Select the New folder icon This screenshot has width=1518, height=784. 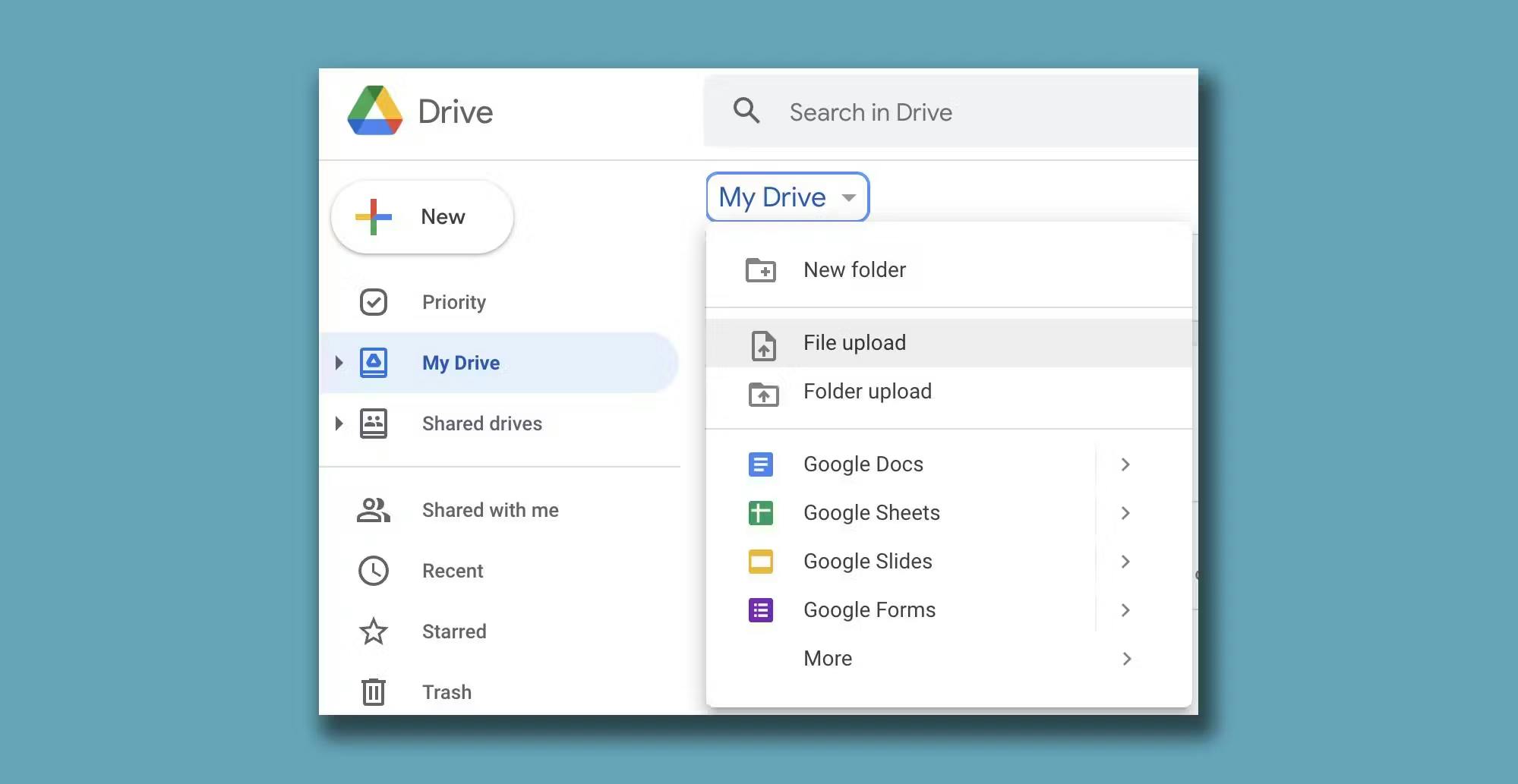(x=762, y=269)
